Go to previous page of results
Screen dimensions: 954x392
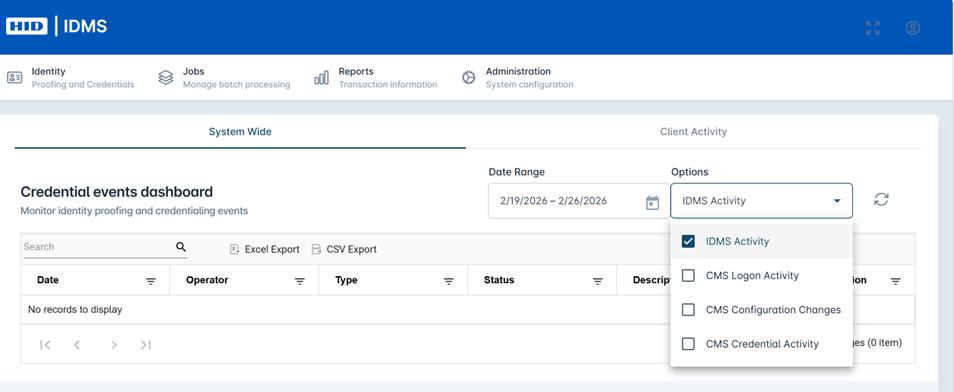[x=77, y=345]
